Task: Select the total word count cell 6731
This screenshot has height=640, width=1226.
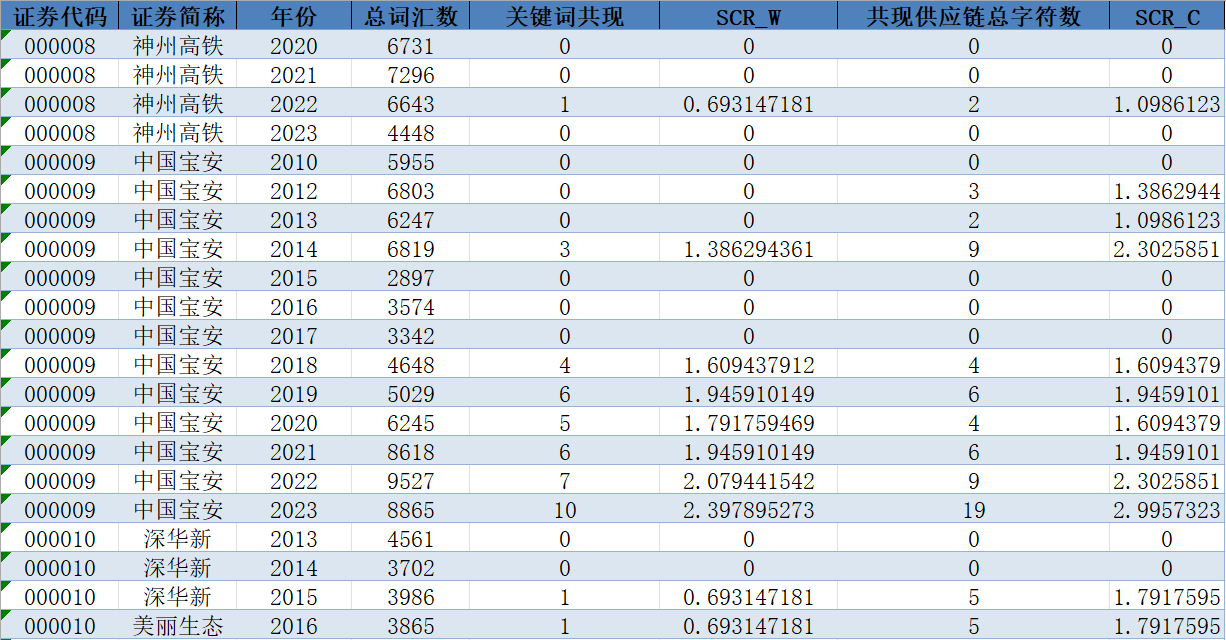Action: coord(411,46)
